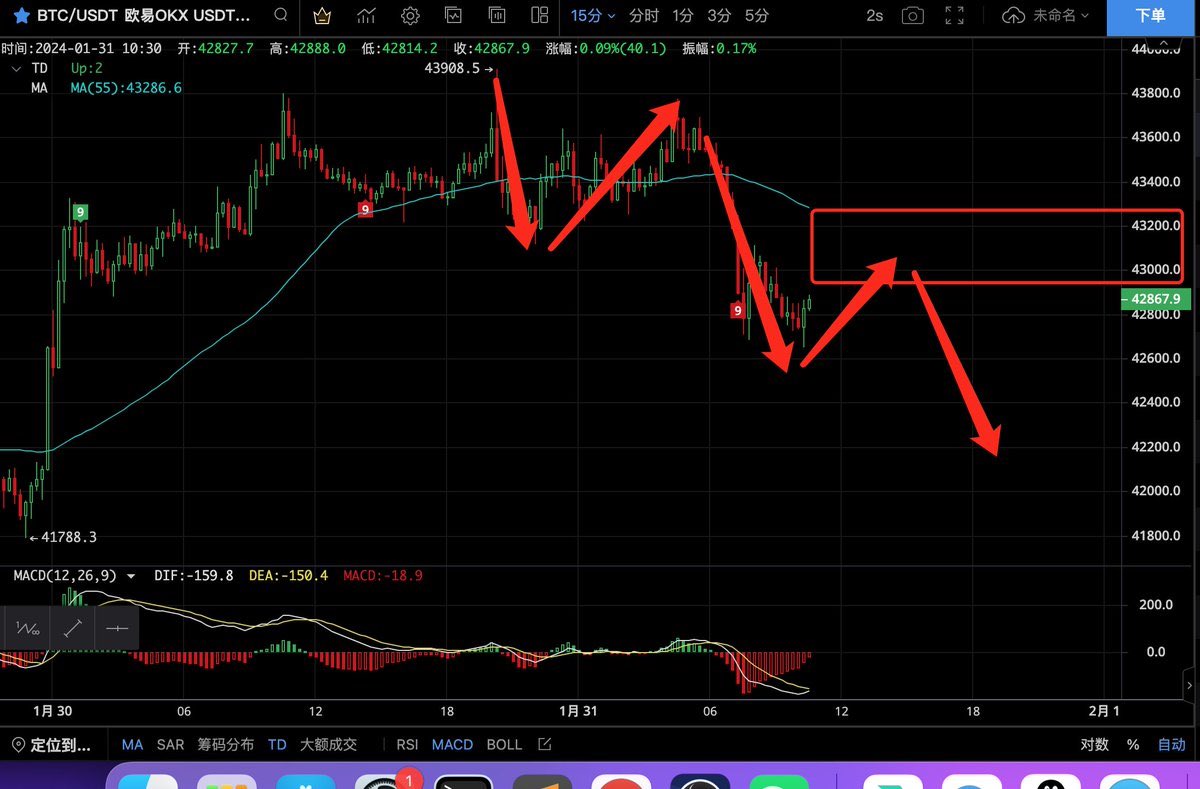Image resolution: width=1200 pixels, height=789 pixels.
Task: Open the crown VIP features icon
Action: pyautogui.click(x=322, y=16)
